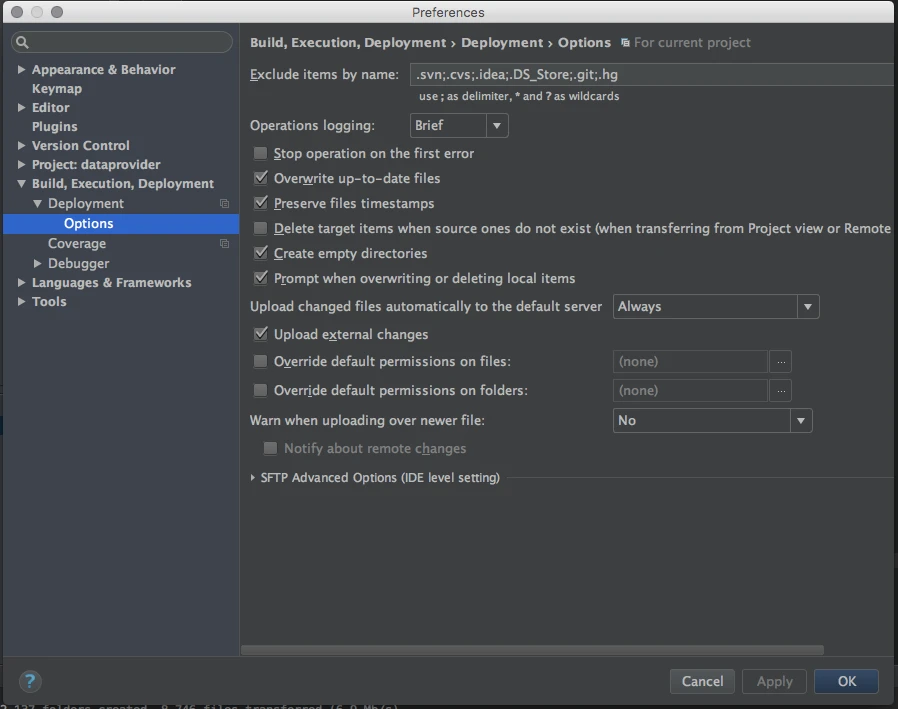
Task: Click the Apply button
Action: pos(774,682)
